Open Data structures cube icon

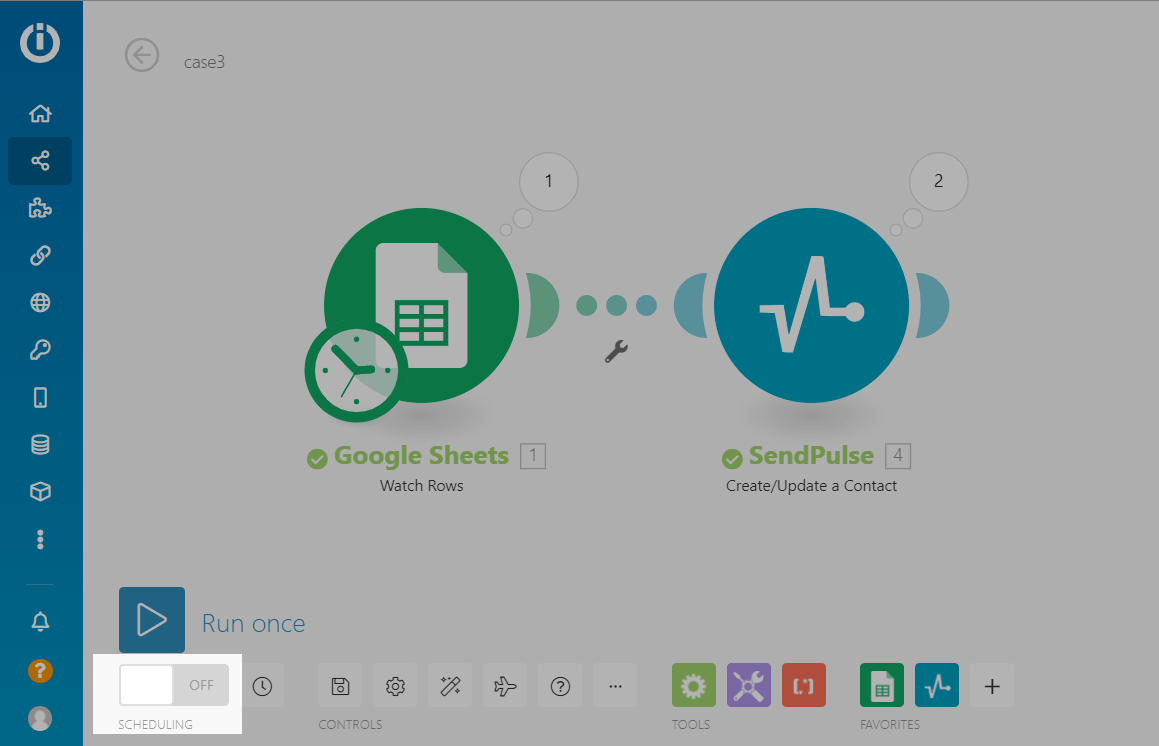[40, 492]
